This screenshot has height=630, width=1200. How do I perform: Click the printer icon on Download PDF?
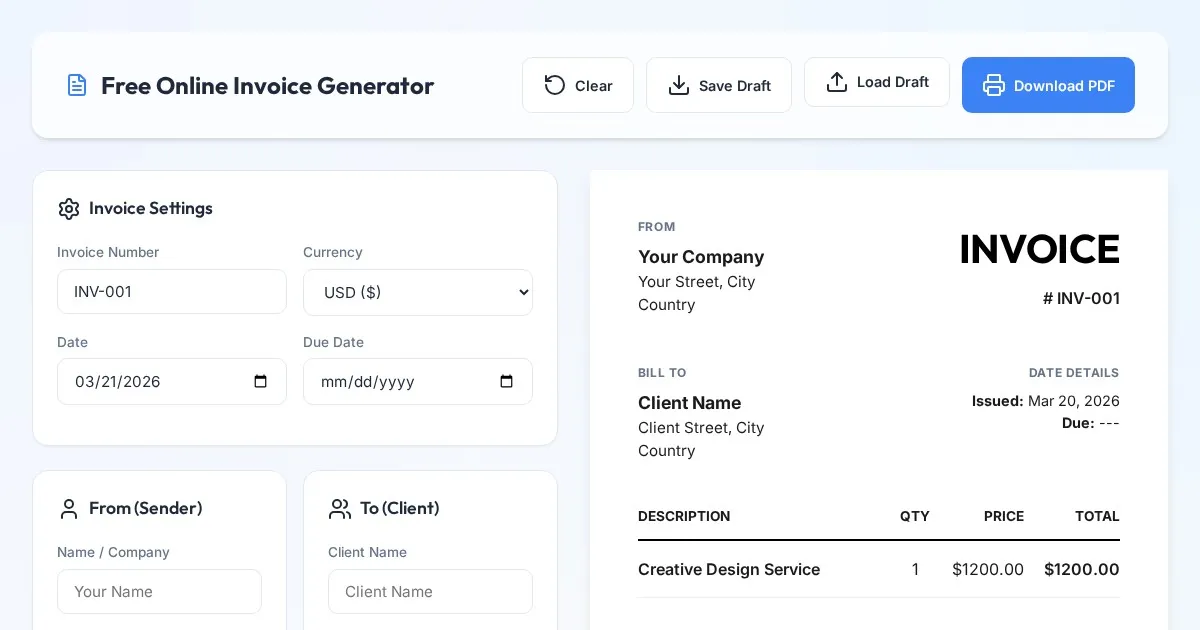pyautogui.click(x=993, y=85)
